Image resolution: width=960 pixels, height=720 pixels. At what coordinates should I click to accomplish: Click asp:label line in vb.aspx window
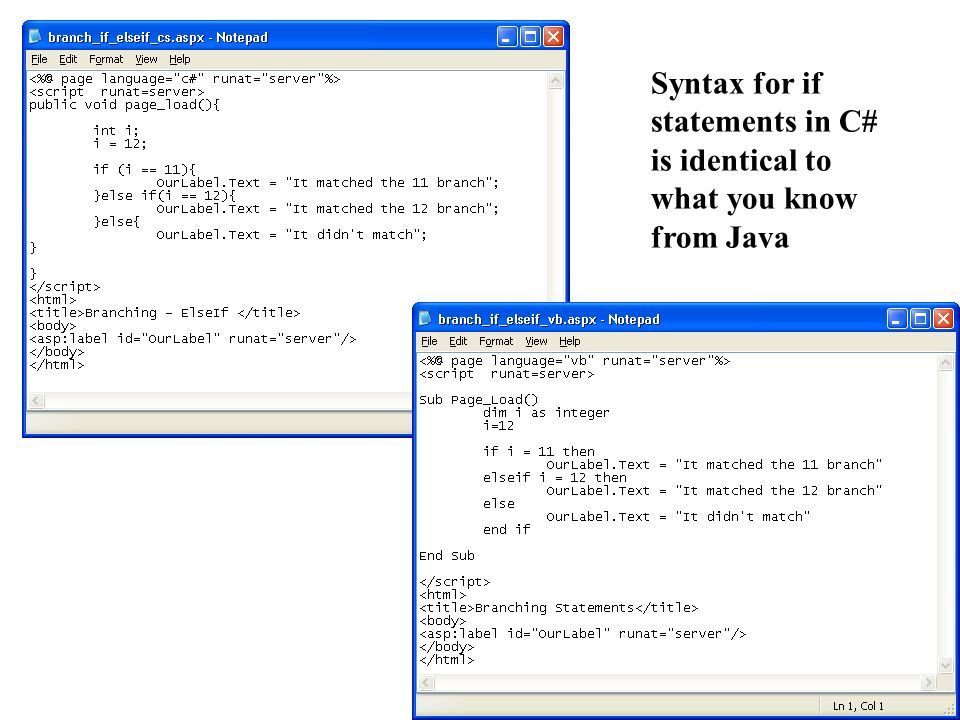[x=583, y=634]
